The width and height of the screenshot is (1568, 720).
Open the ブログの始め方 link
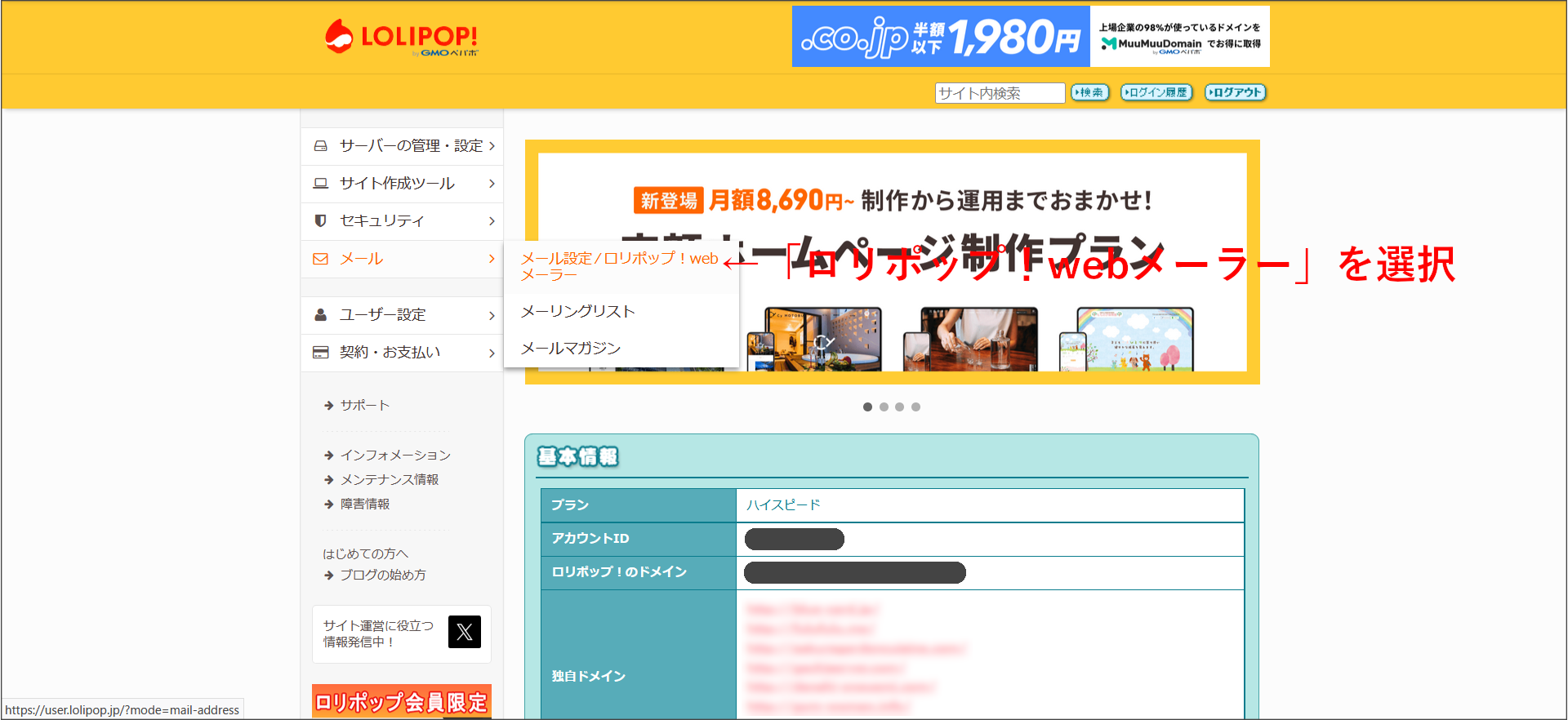click(x=383, y=576)
